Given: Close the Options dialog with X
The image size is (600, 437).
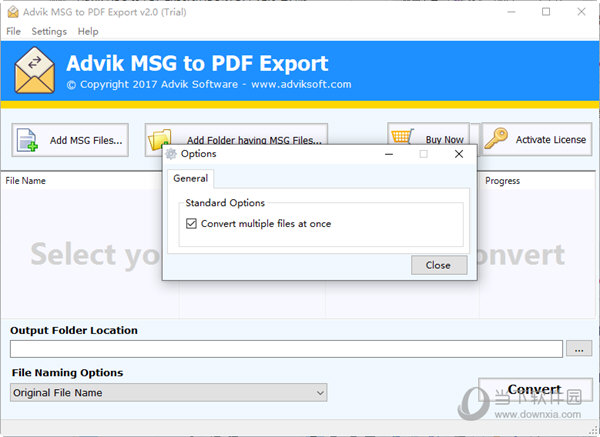Looking at the screenshot, I should coord(459,154).
